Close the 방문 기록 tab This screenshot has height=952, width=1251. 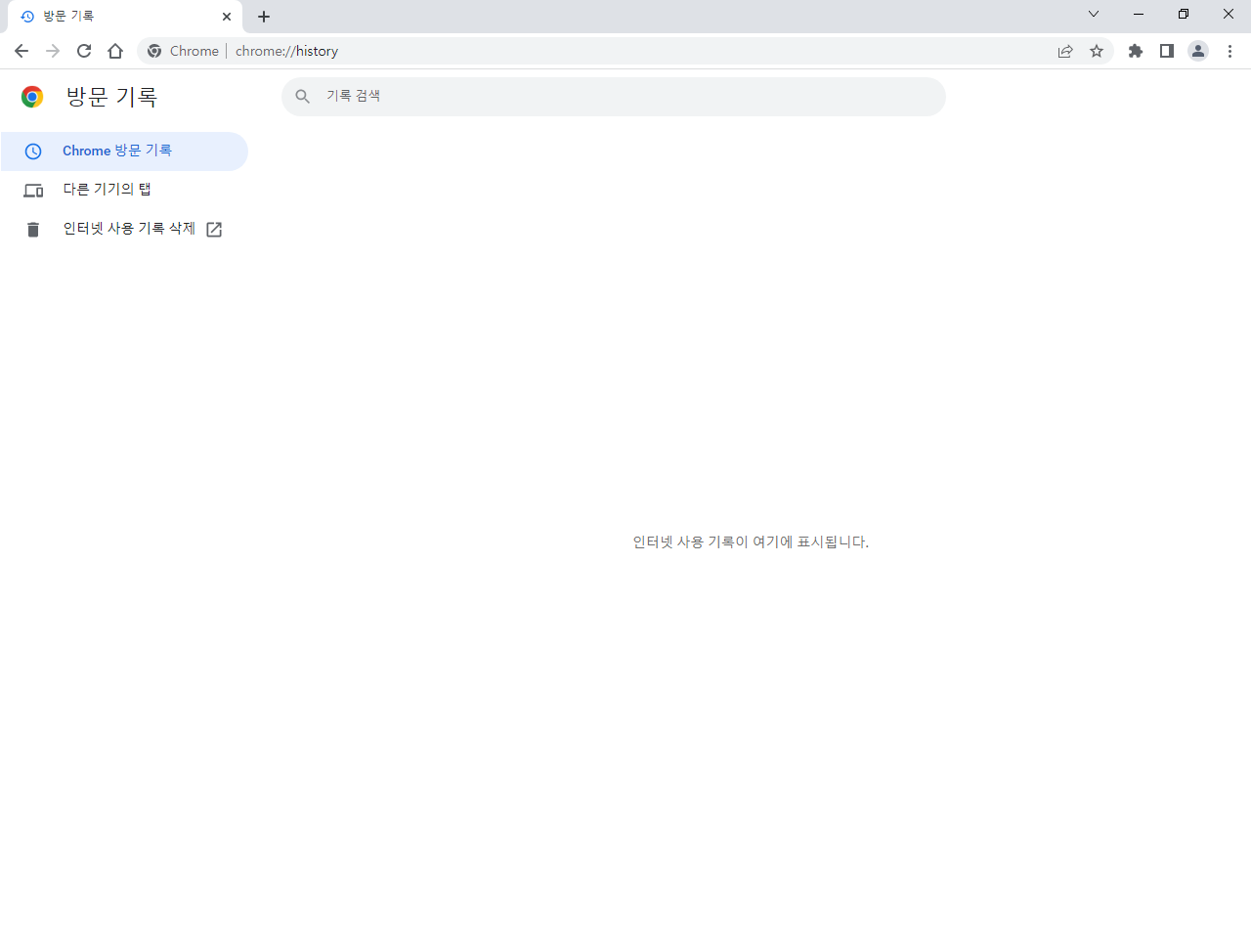(227, 17)
